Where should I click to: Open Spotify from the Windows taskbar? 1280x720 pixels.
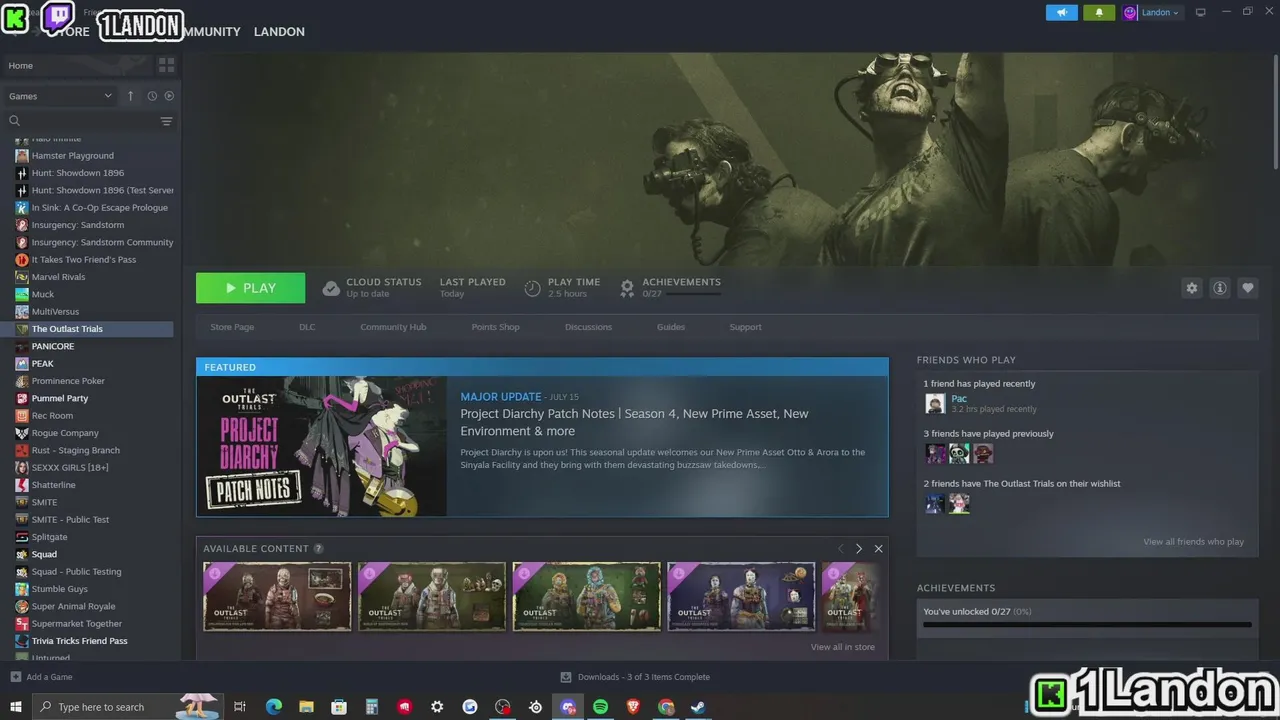600,707
